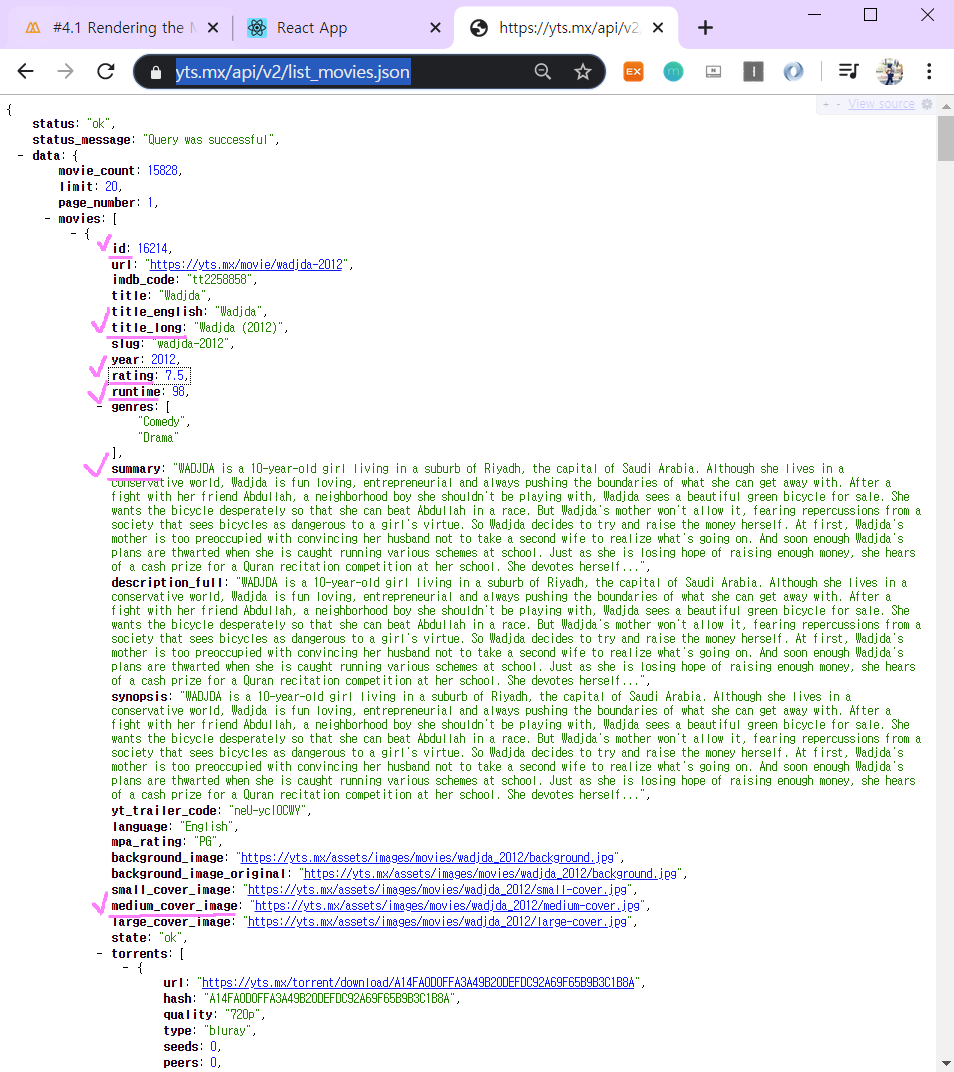Open a new browser tab

(705, 28)
